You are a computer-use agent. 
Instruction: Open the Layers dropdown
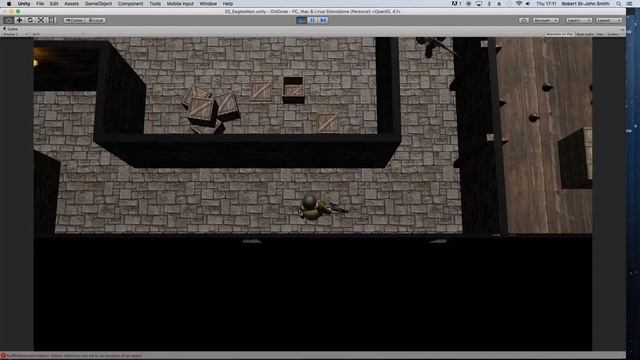click(579, 20)
